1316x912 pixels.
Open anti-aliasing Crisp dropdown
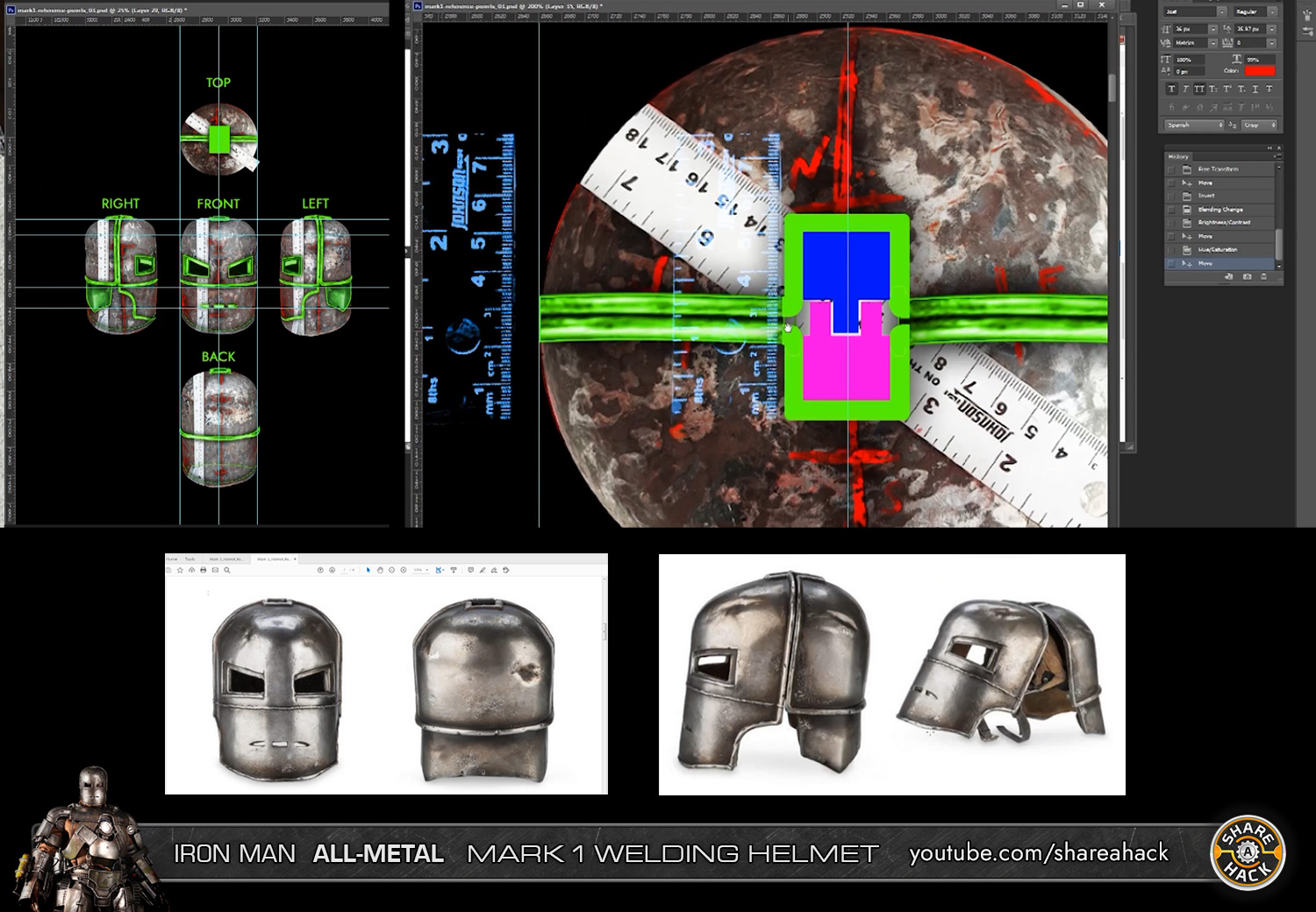[1259, 125]
